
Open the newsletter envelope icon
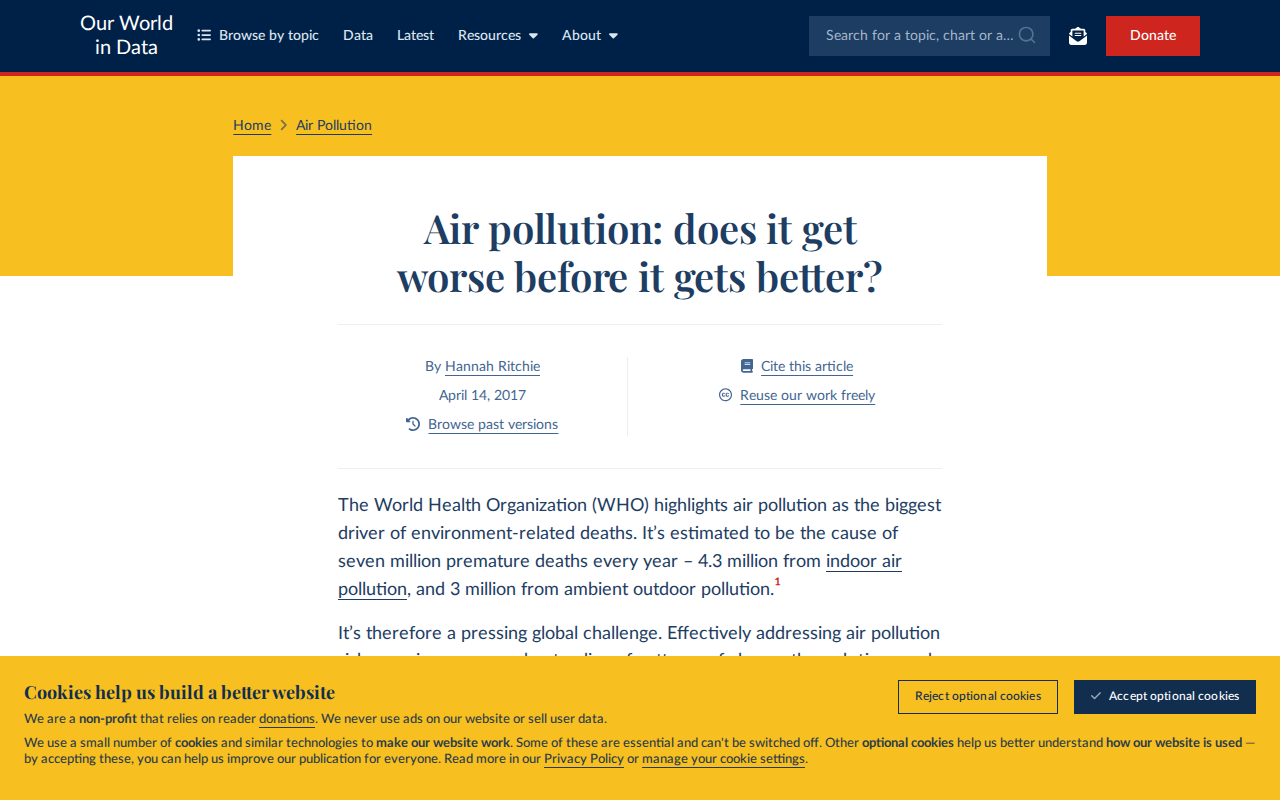point(1078,36)
